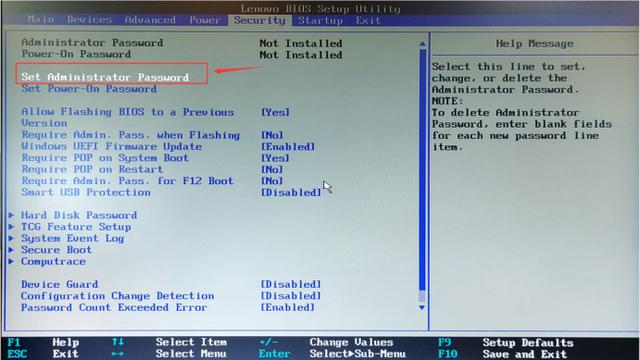Open Computrace submenu
The image size is (640, 360).
click(x=53, y=261)
